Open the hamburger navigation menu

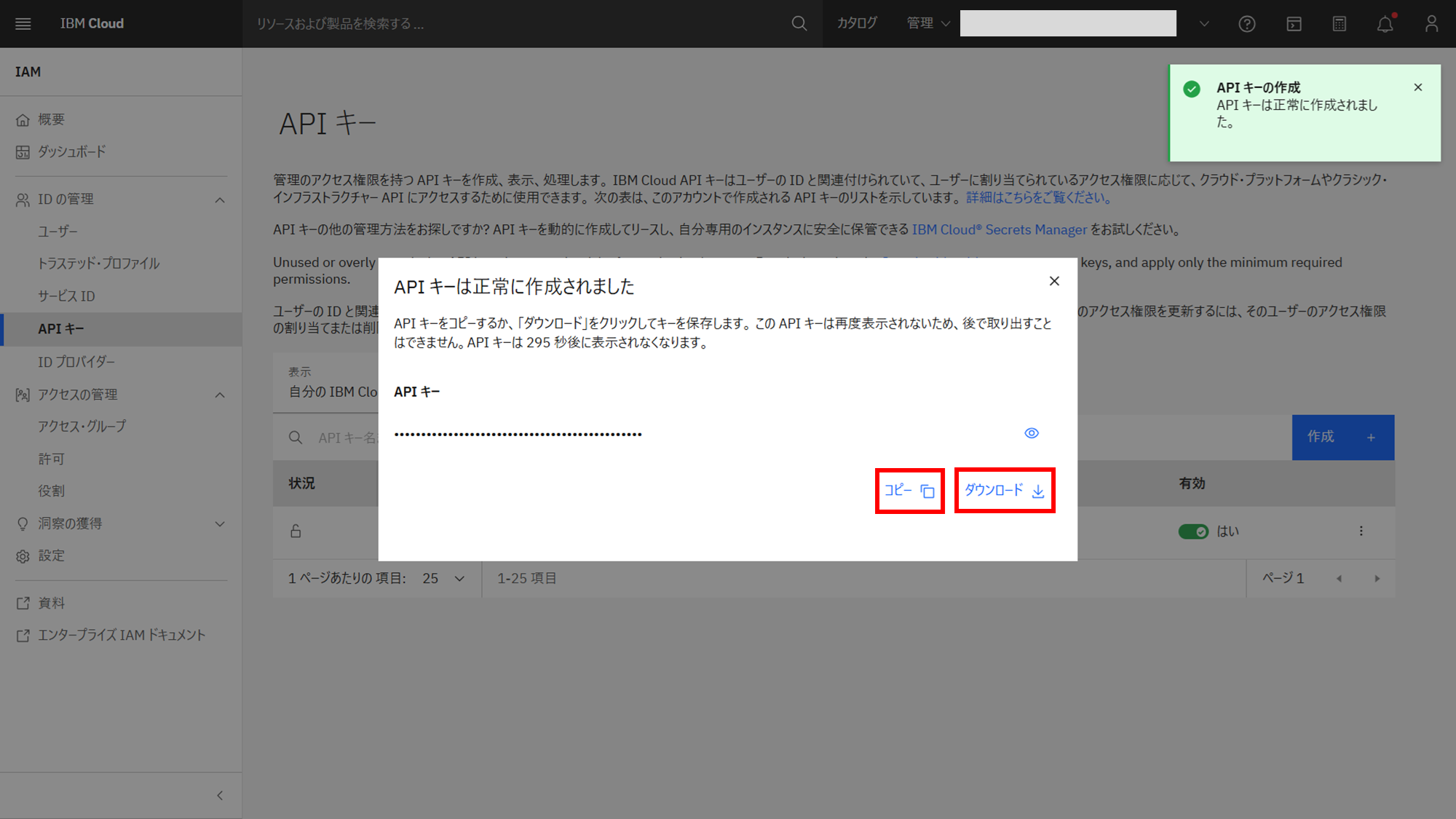click(23, 23)
